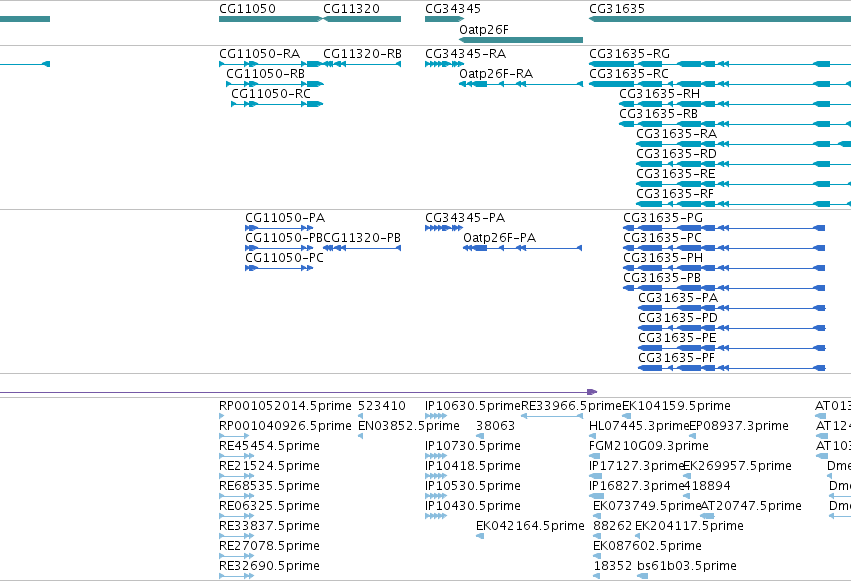851x581 pixels.
Task: Select EST IP10530.5prime
Action: [473, 487]
